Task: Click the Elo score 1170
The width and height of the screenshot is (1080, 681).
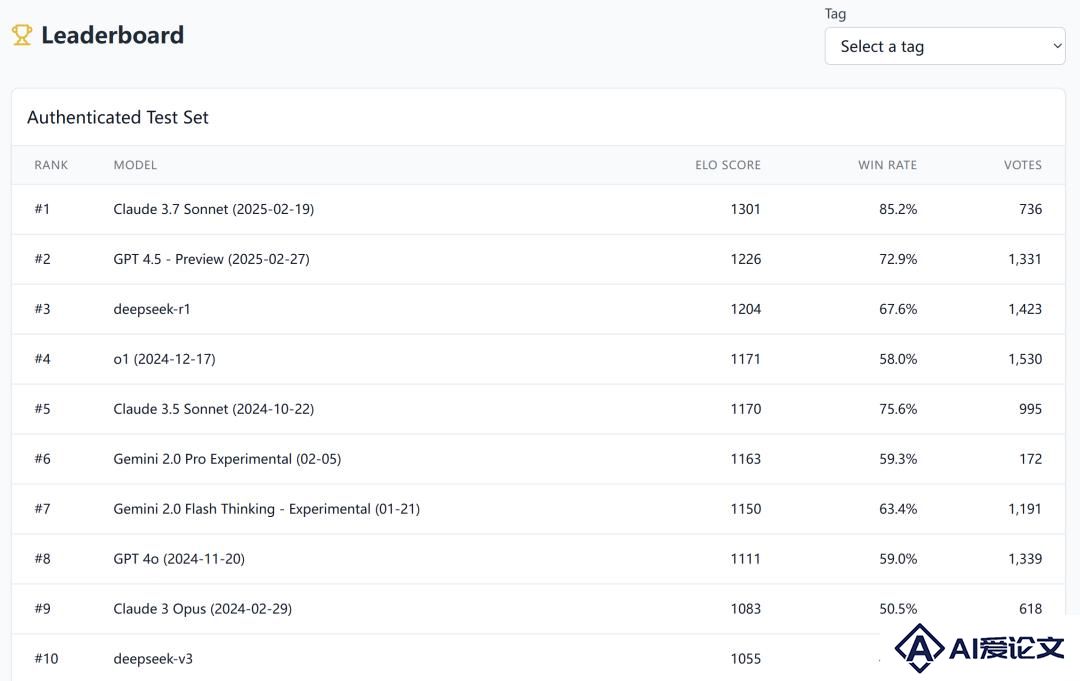Action: [746, 409]
